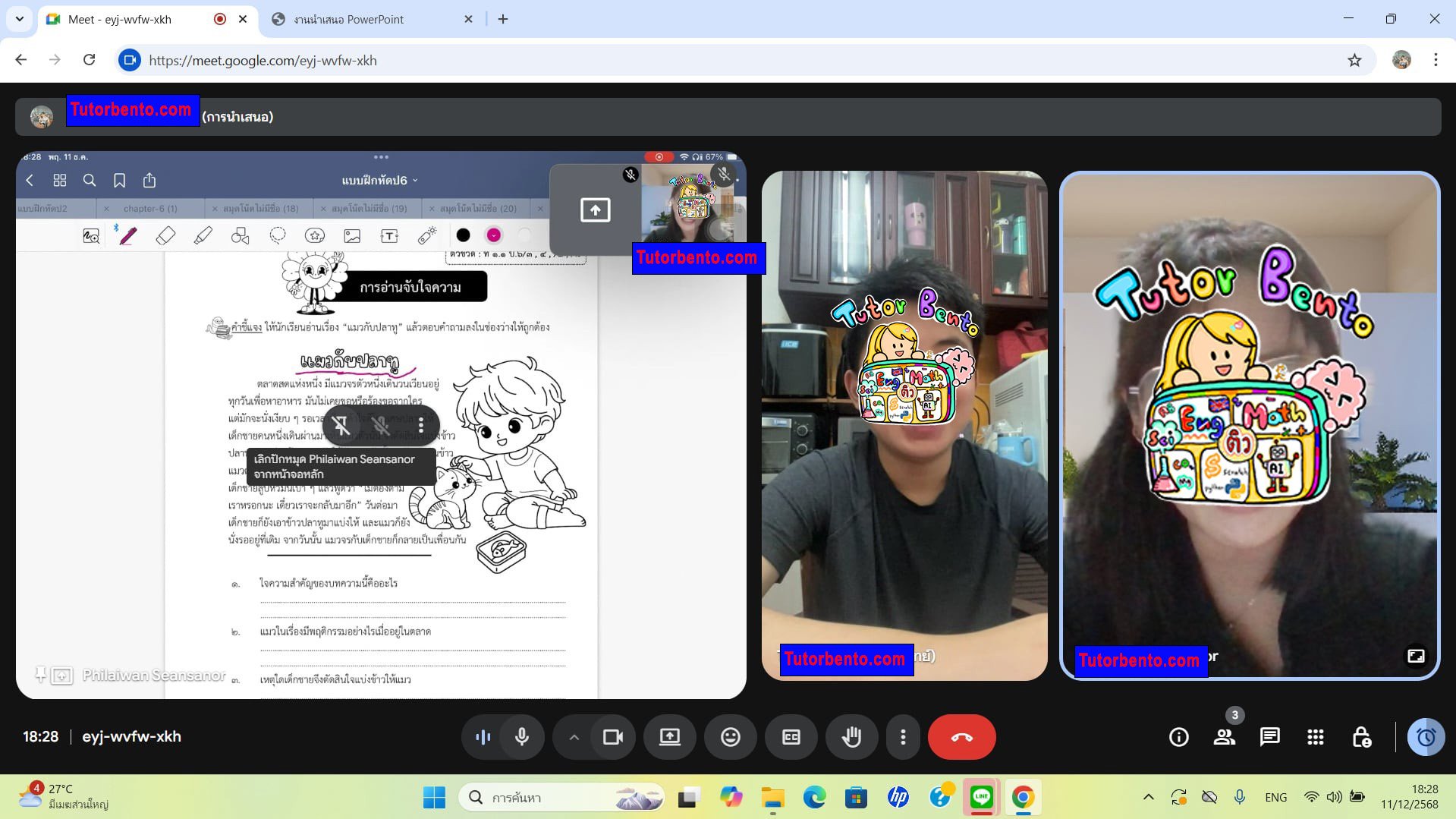The image size is (1456, 819).
Task: End the call with the red hang-up button
Action: point(961,736)
